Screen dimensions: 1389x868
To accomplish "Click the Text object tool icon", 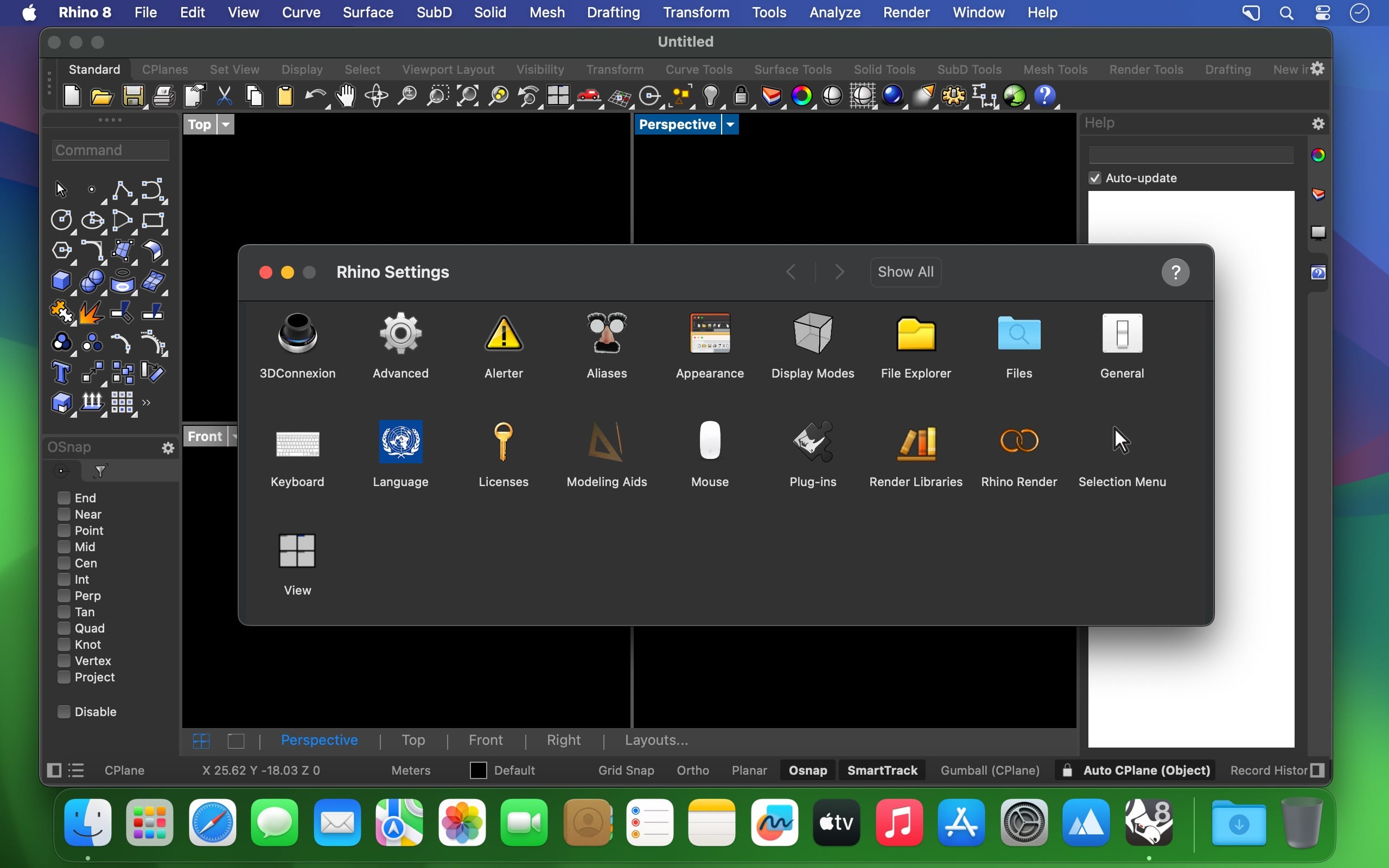I will 61,373.
